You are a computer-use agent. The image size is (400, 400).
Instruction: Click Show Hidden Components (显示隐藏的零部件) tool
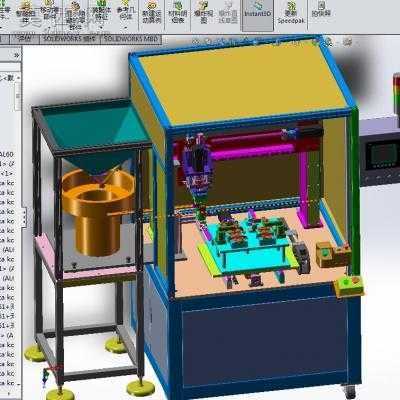pos(76,15)
